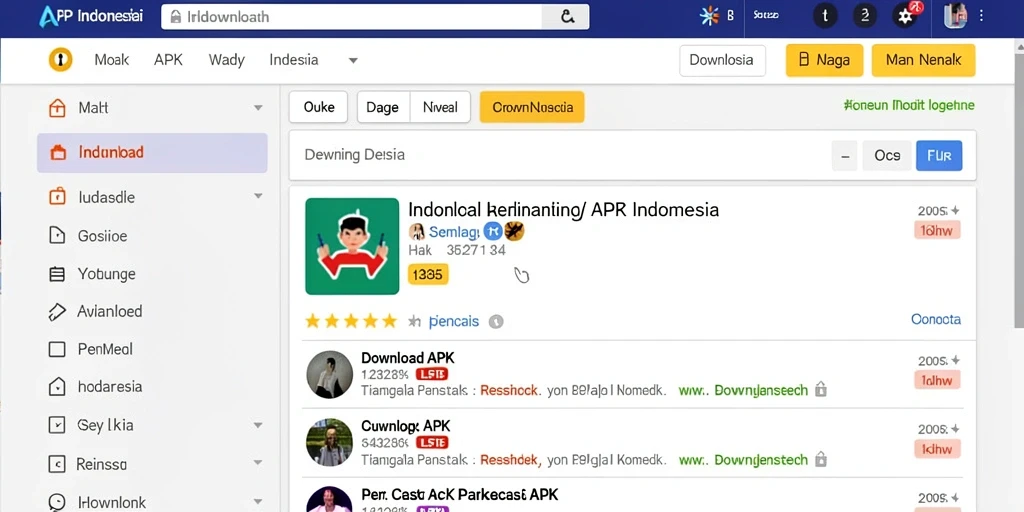Click the colorful star icon in top bar
The height and width of the screenshot is (512, 1024).
[709, 16]
